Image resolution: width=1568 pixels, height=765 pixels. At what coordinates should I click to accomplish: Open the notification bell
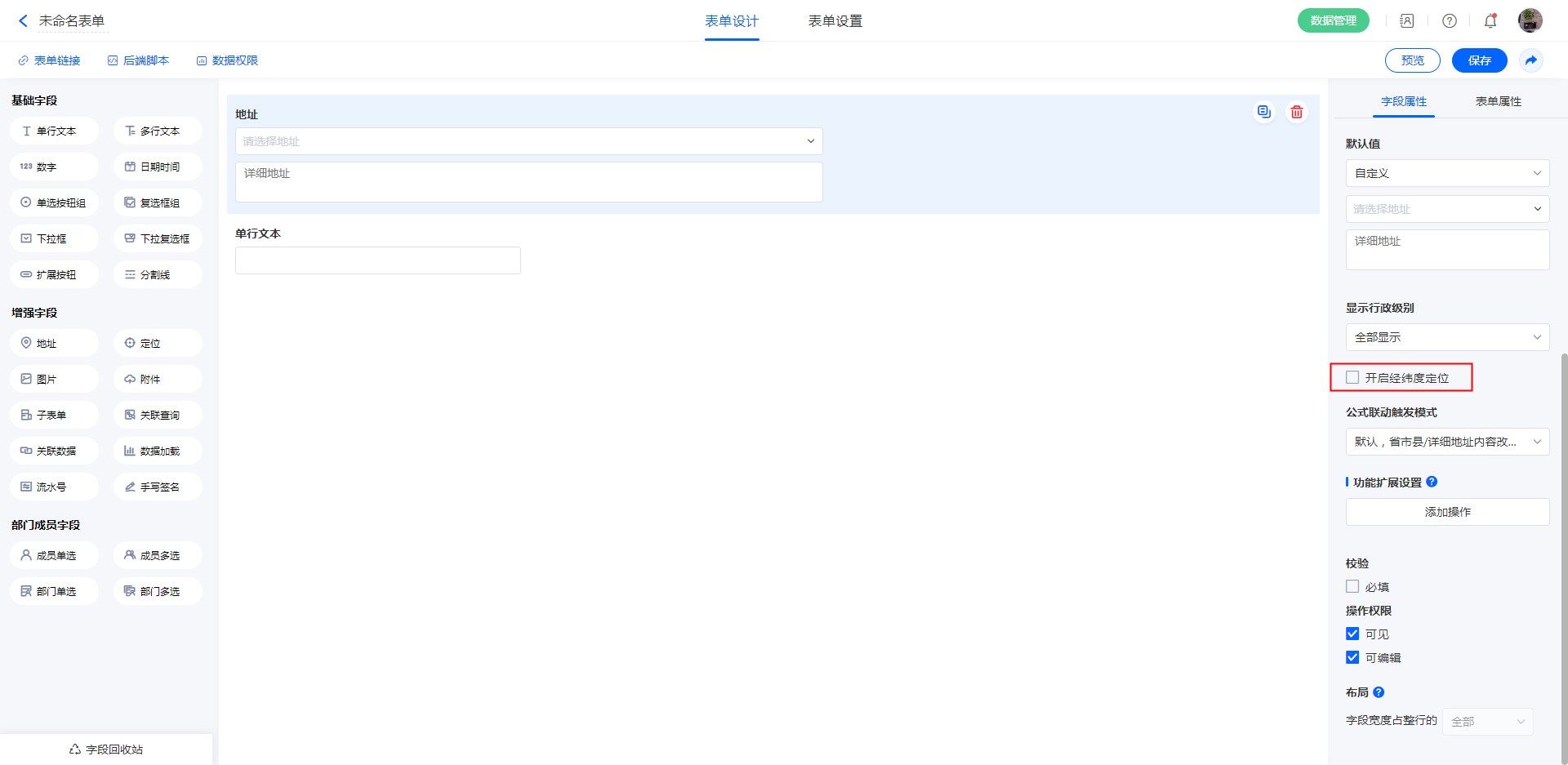tap(1490, 21)
